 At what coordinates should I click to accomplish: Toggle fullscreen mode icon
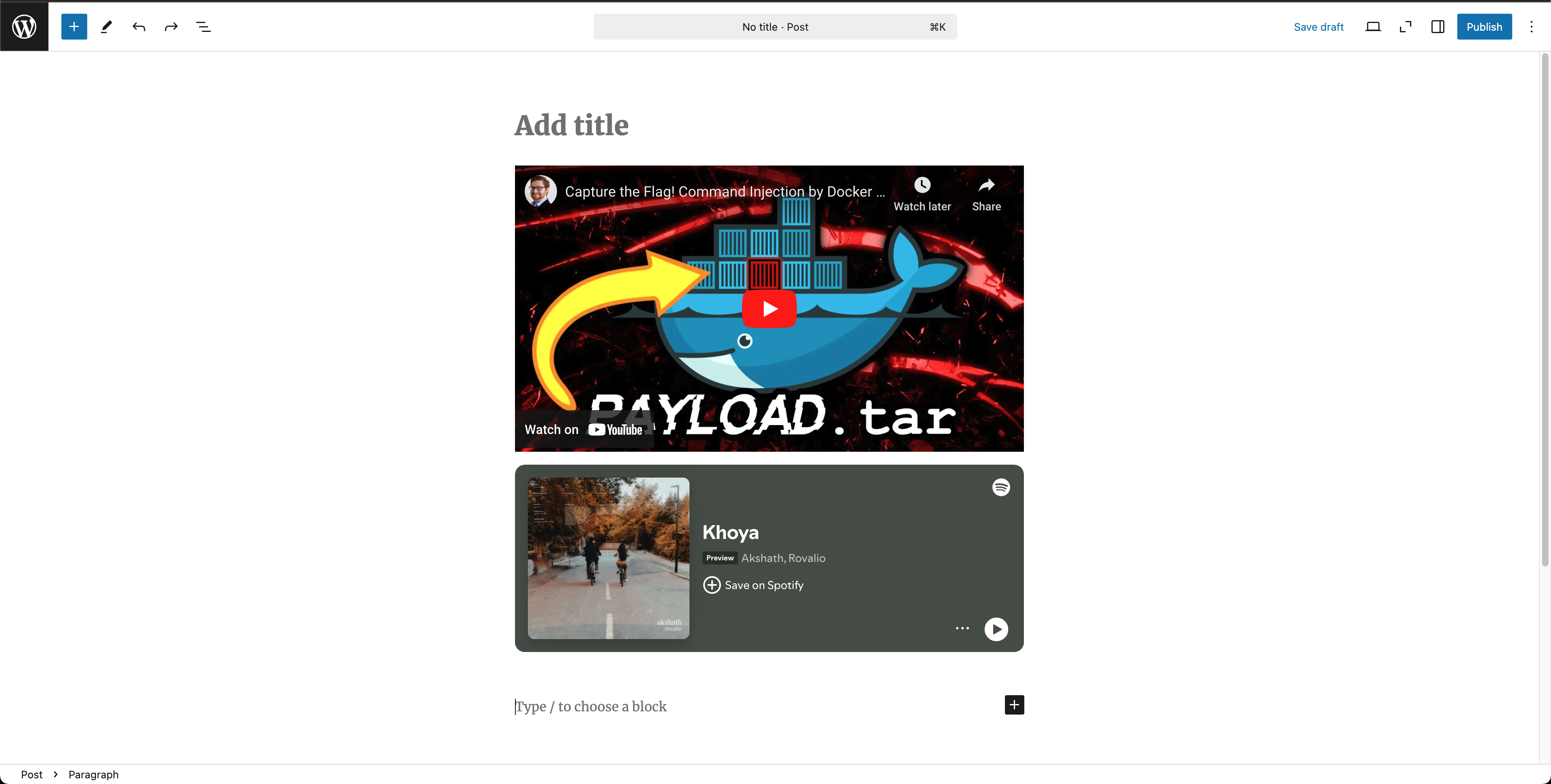pos(1405,27)
